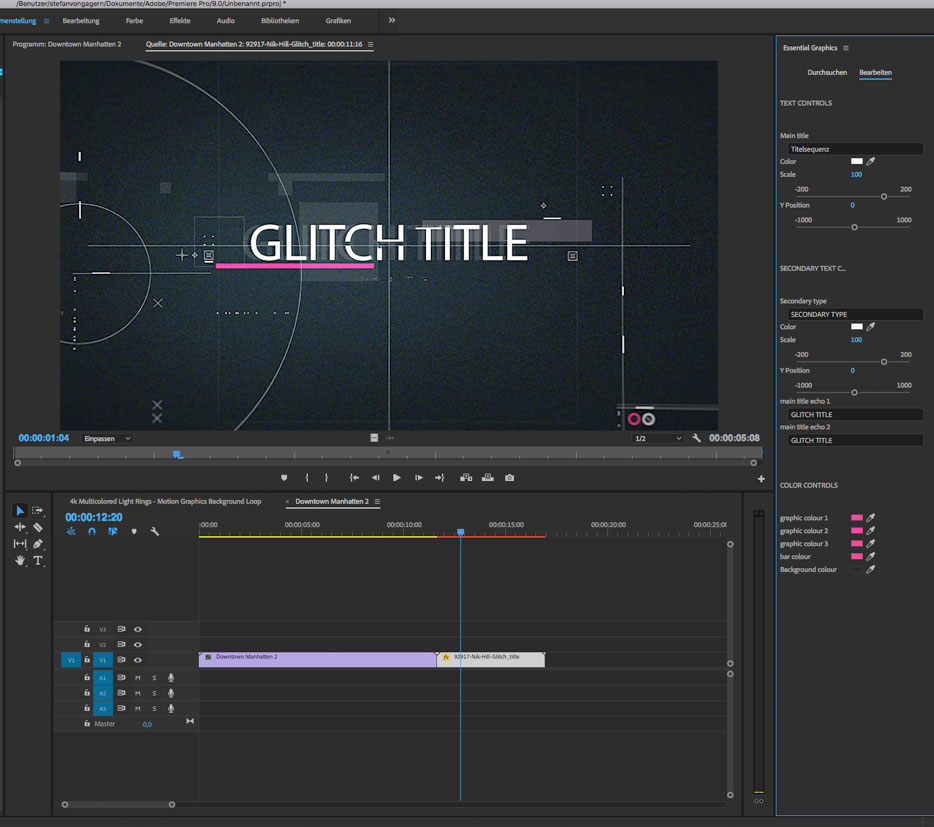The width and height of the screenshot is (934, 827).
Task: Open monitor settings wrench icon
Action: pos(696,439)
